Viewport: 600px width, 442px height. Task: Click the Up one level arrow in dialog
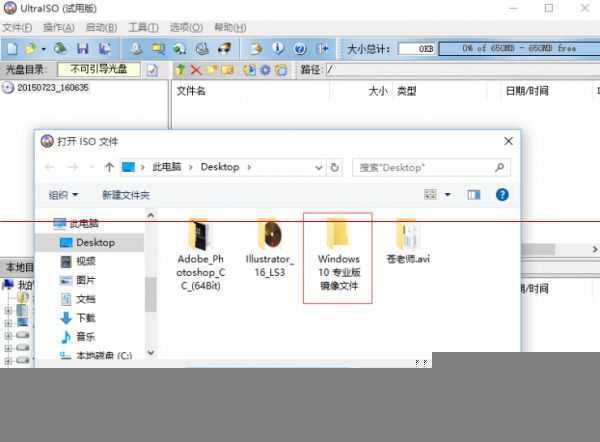109,167
